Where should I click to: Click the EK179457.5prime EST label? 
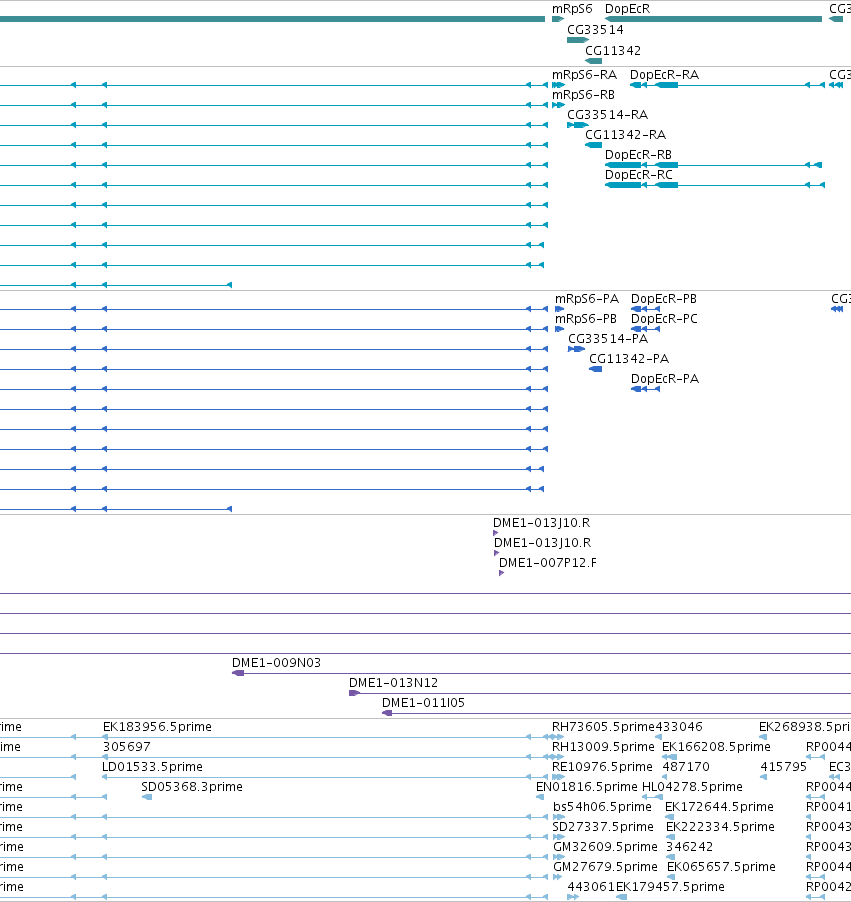click(x=670, y=886)
